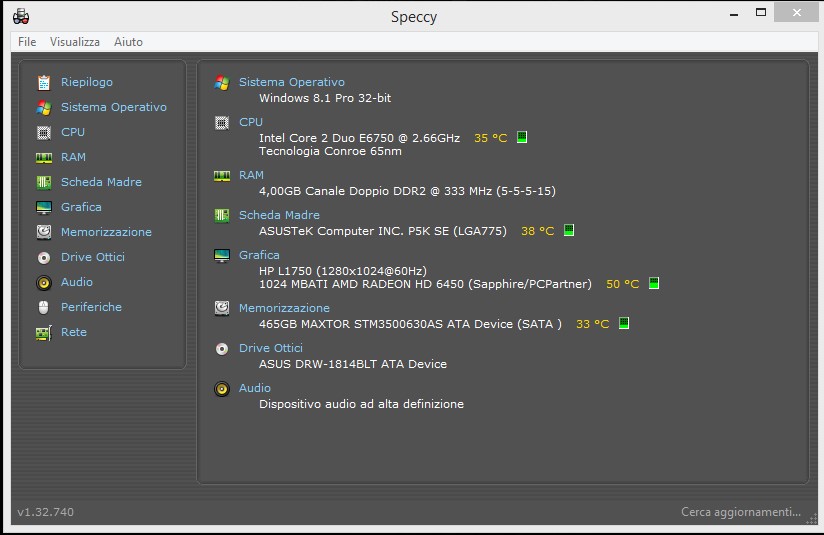Switch to the CPU section in sidebar

click(73, 132)
